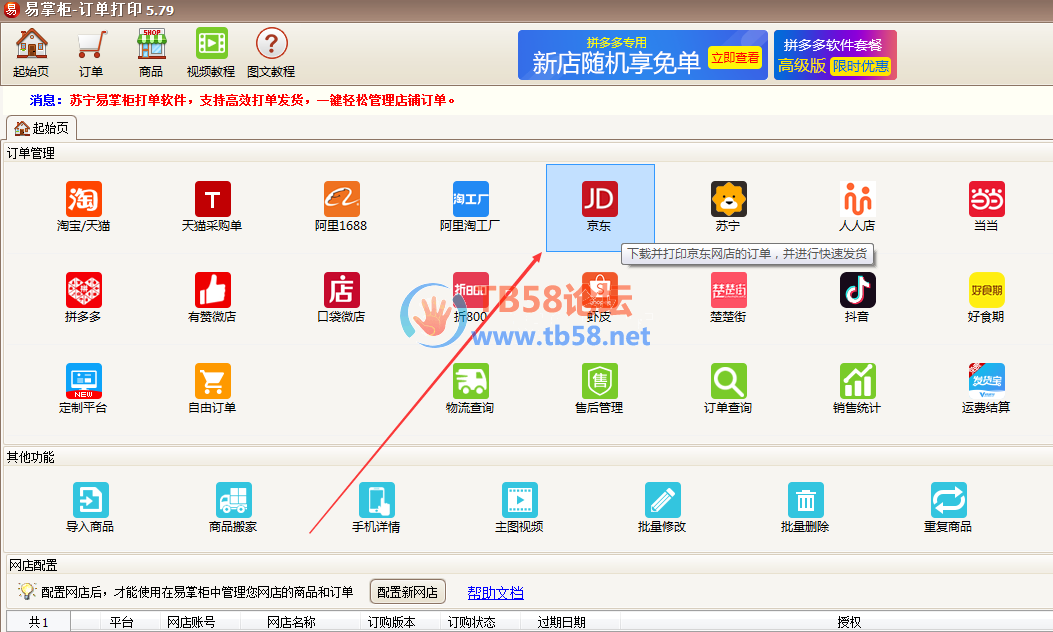
Task: Open the 虾皮 Shopee platform icon
Action: point(600,298)
